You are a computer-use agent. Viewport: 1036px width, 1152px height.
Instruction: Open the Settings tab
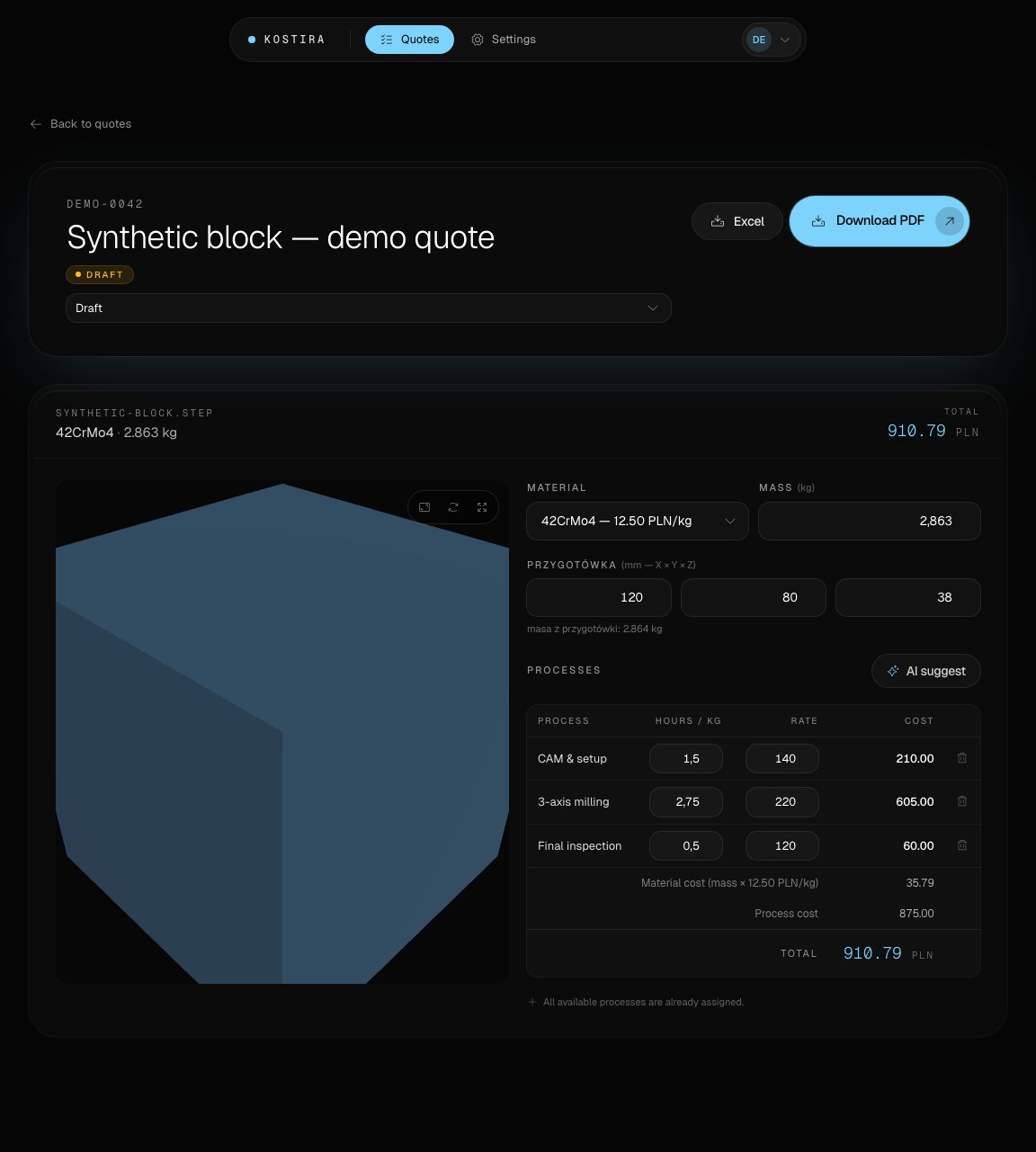pyautogui.click(x=504, y=40)
